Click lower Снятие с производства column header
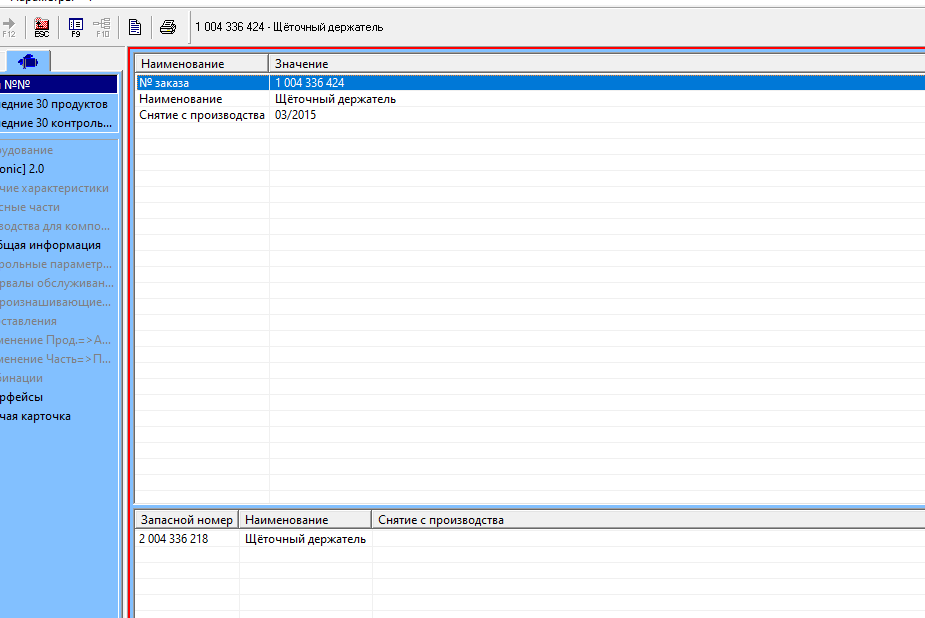925x618 pixels. pos(648,520)
